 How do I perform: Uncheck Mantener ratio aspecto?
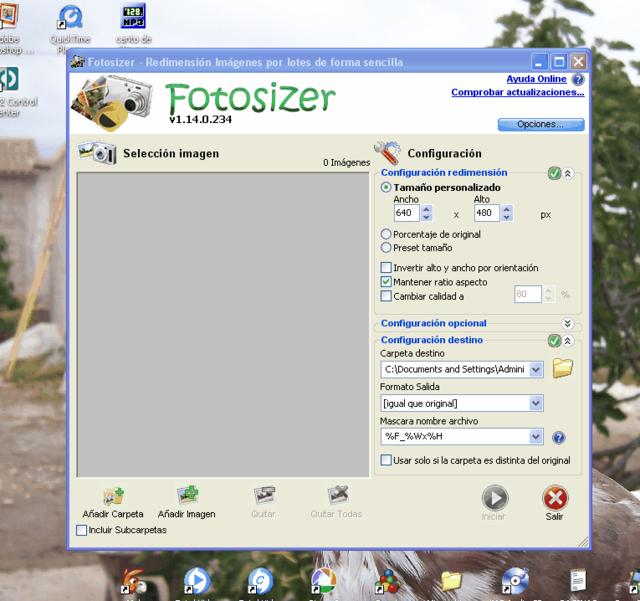tap(386, 282)
